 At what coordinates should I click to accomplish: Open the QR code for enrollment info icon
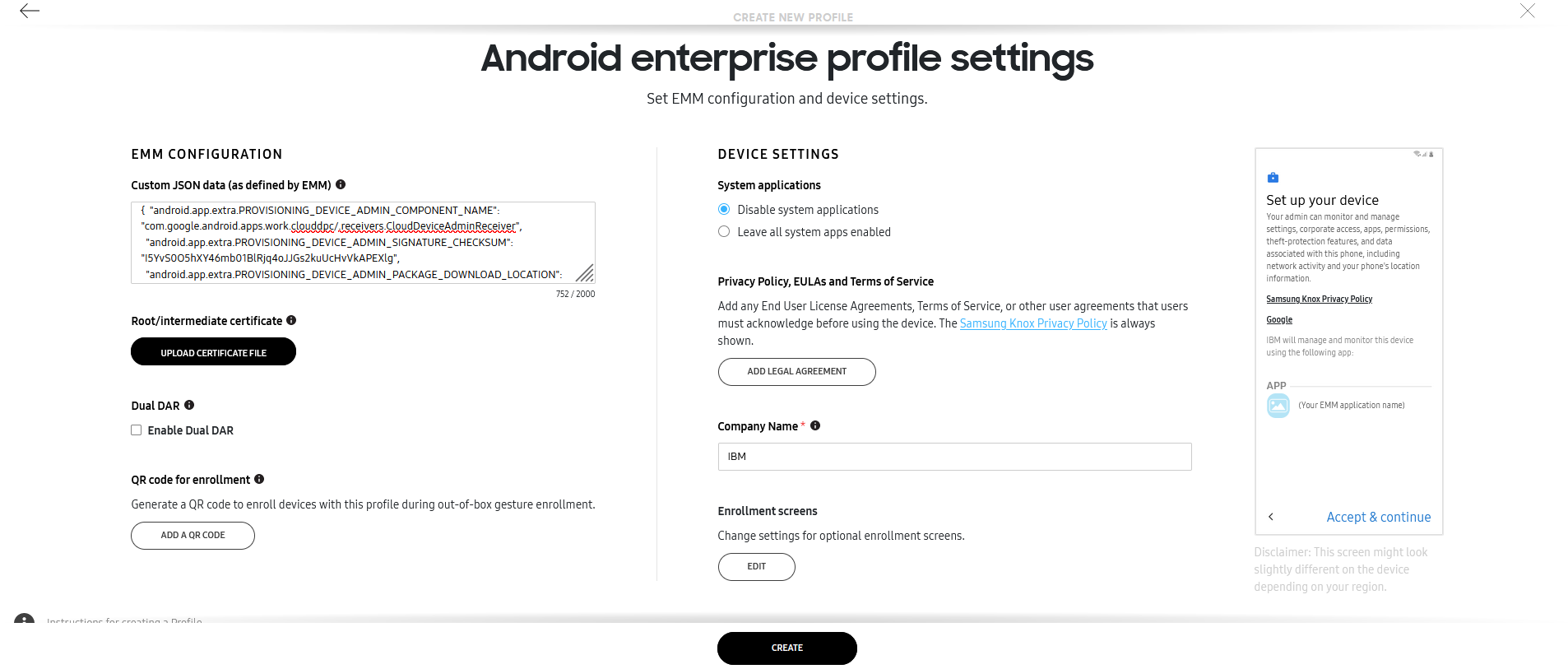point(259,479)
